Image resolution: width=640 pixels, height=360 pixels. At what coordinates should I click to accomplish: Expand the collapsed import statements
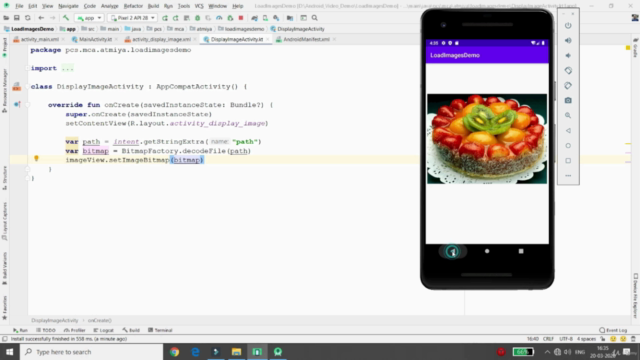click(x=68, y=68)
